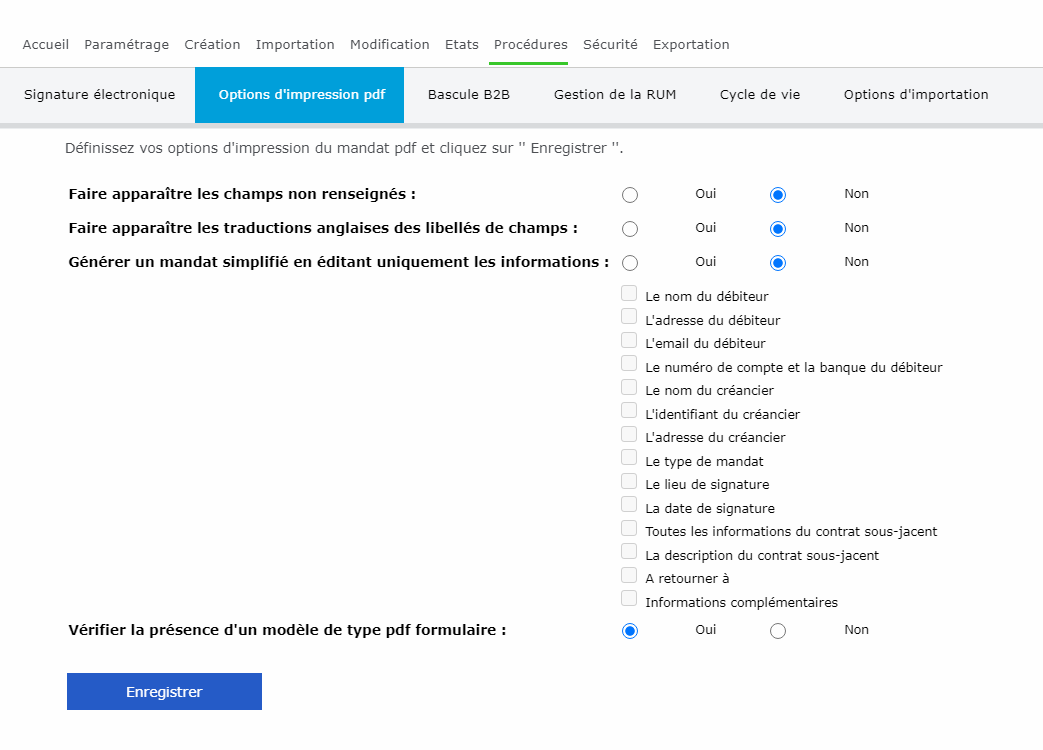Select Non for pdf form template check
Viewport: 1043px width, 750px height.
(778, 631)
